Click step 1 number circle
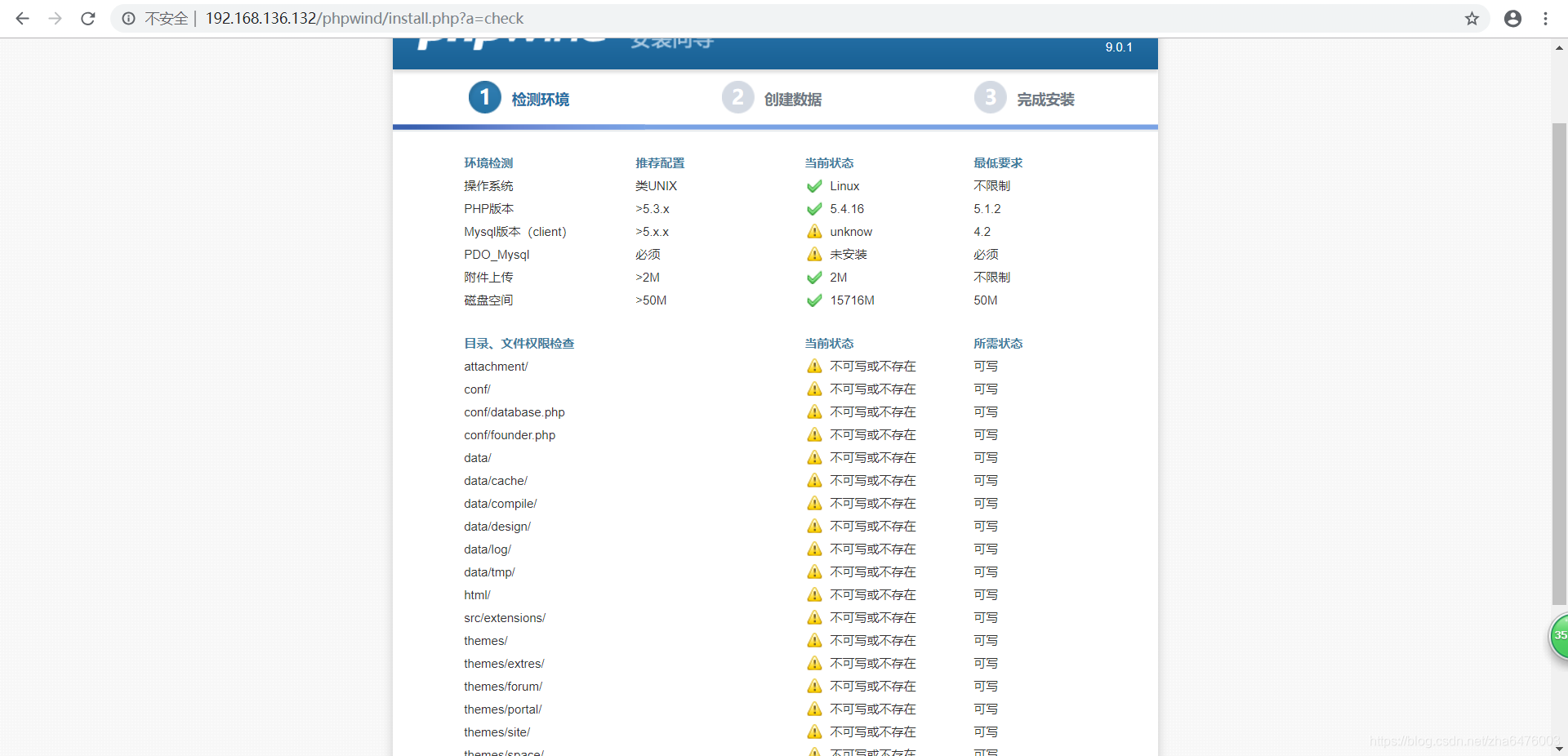The height and width of the screenshot is (756, 1568). pyautogui.click(x=484, y=98)
